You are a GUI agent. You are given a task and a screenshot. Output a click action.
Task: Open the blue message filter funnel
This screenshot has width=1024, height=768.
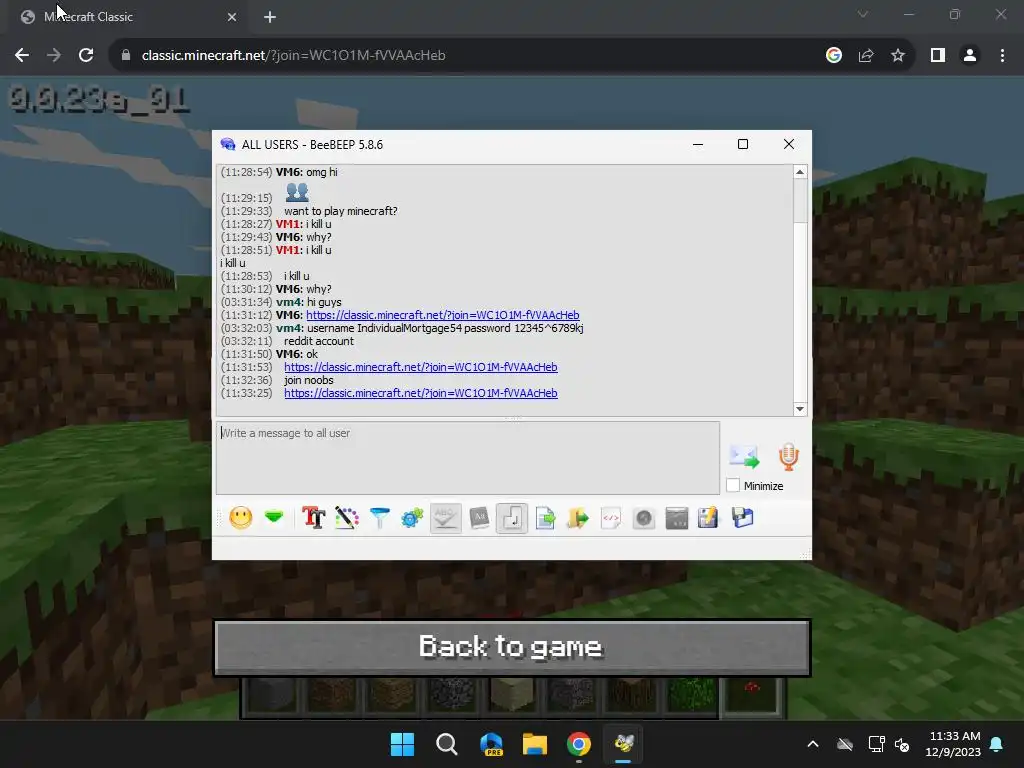pos(379,518)
